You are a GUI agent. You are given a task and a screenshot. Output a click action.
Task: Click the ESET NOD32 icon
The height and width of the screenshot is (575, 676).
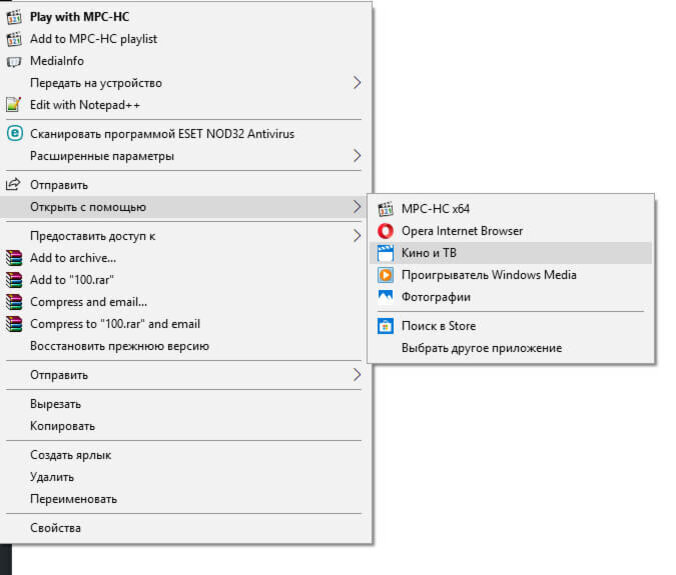15,134
